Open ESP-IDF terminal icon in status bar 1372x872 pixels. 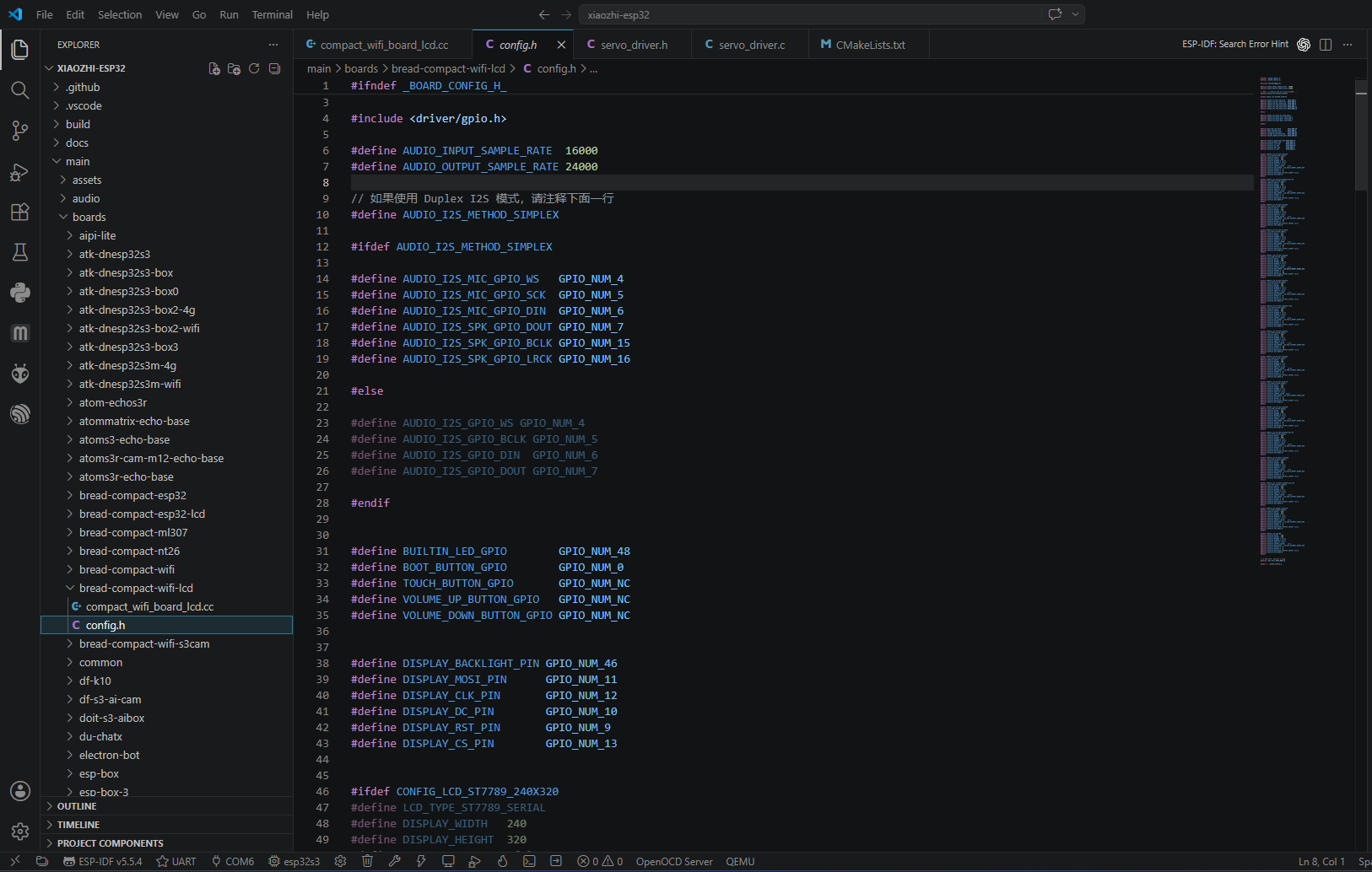tap(529, 861)
